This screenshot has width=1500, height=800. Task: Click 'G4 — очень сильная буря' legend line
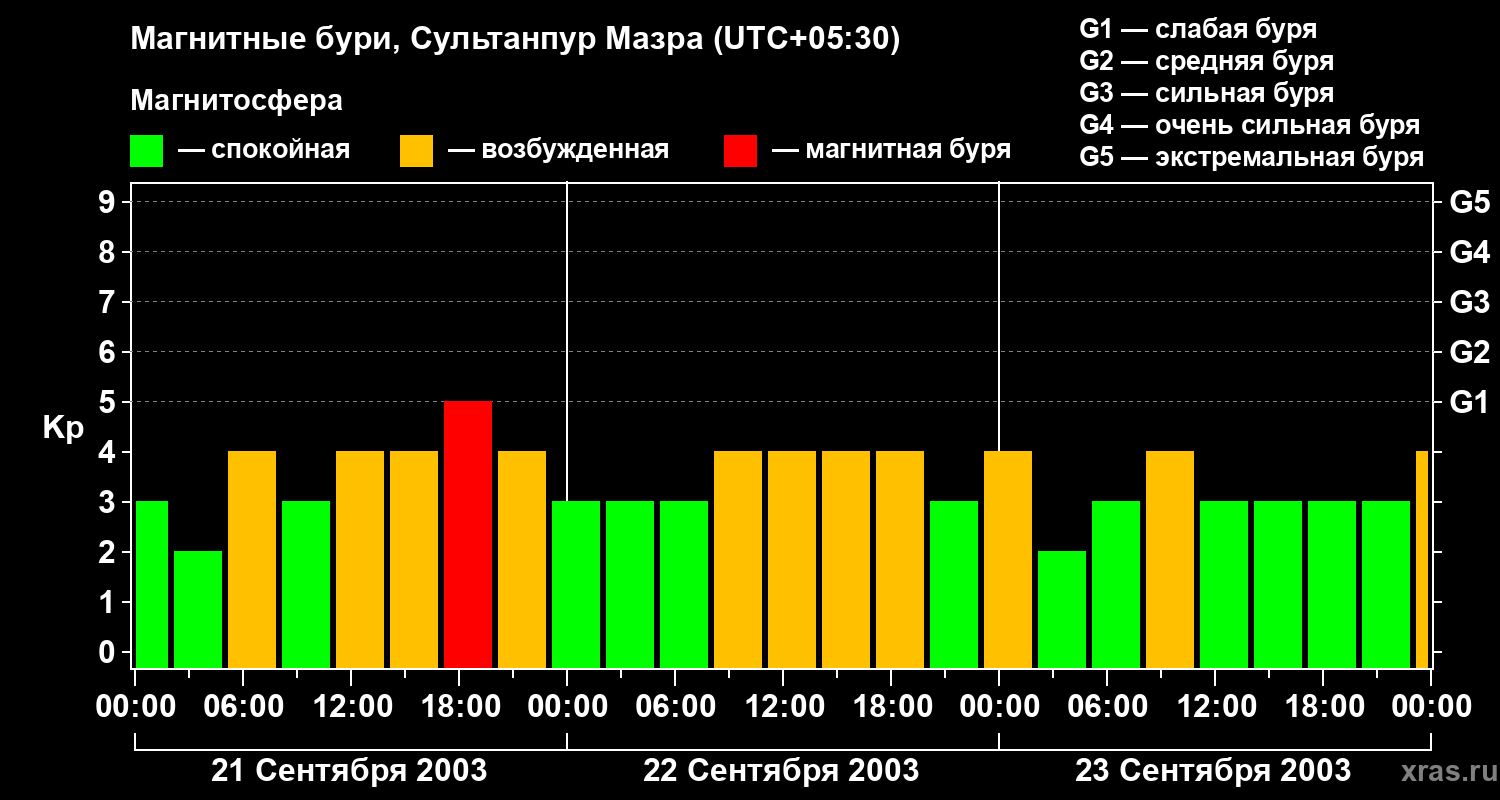[x=1249, y=125]
